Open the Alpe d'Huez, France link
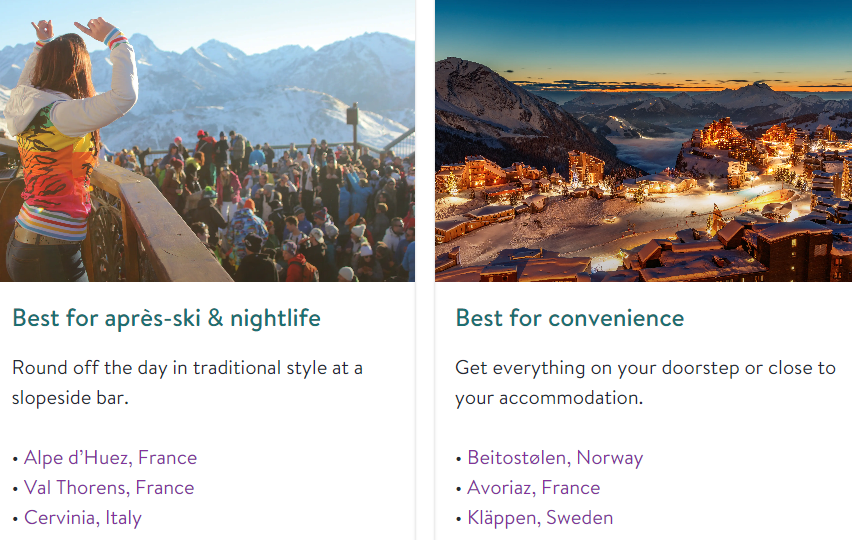The width and height of the screenshot is (852, 540). [110, 458]
